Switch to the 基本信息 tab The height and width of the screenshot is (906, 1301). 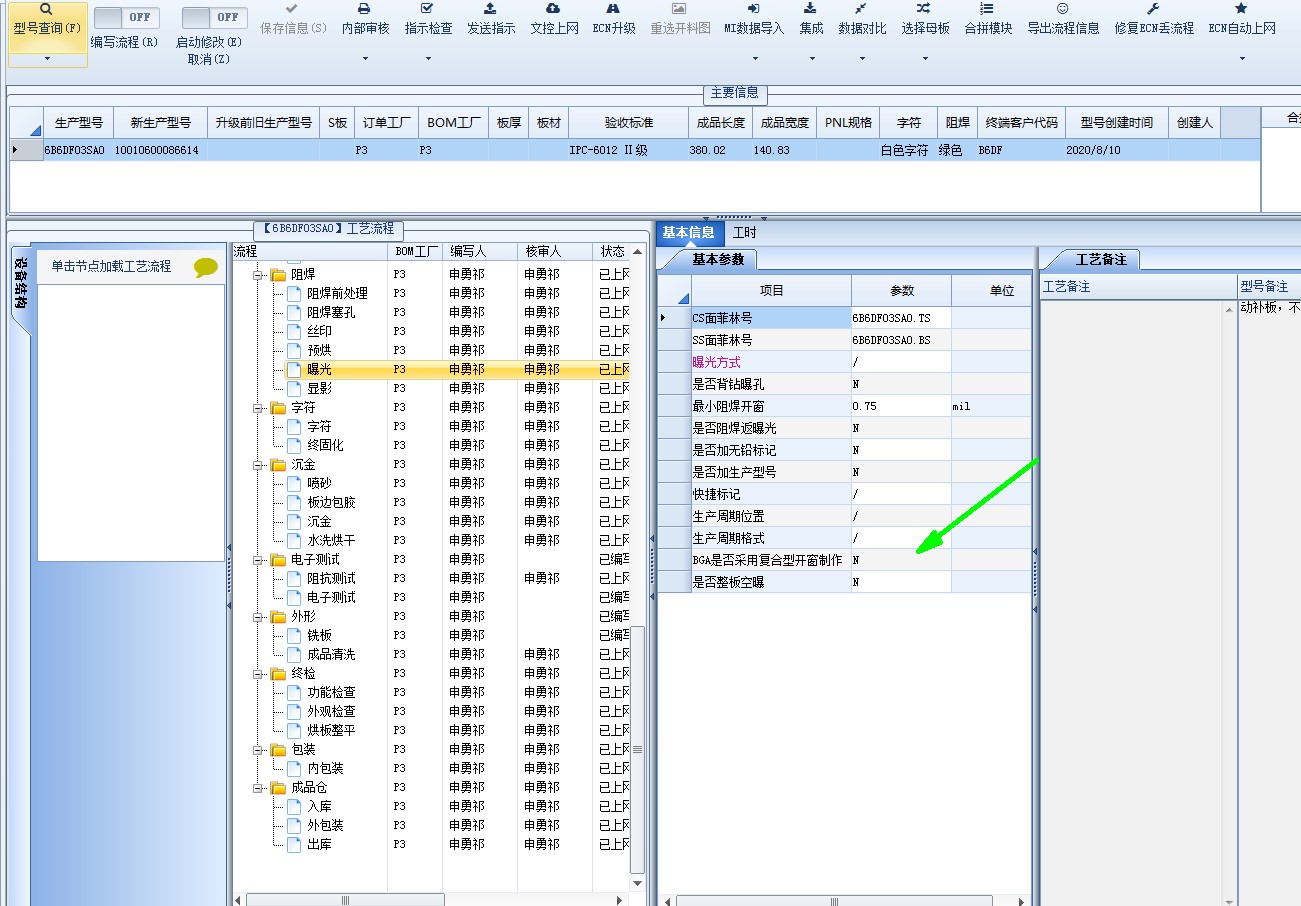click(688, 232)
